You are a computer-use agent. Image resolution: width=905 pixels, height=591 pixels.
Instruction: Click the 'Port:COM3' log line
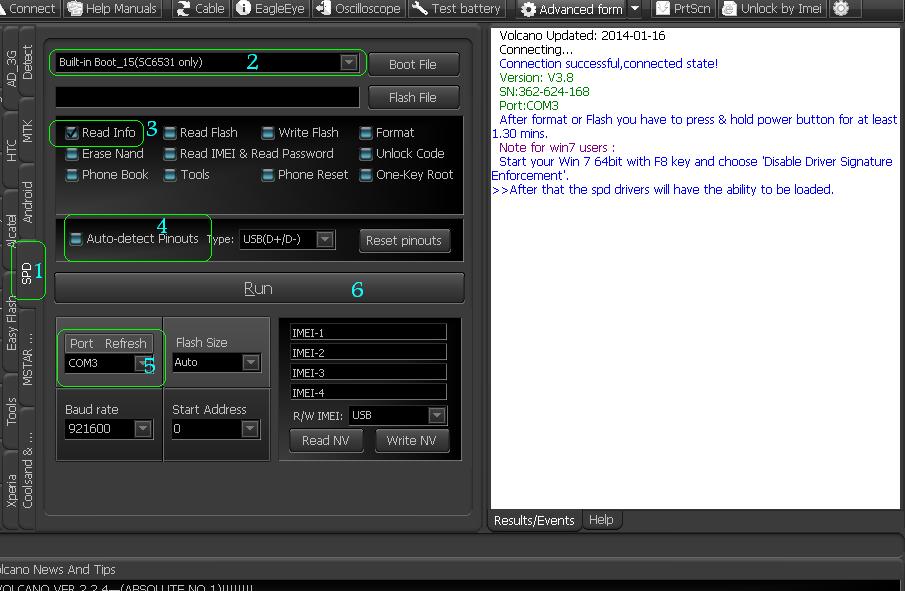(x=529, y=106)
